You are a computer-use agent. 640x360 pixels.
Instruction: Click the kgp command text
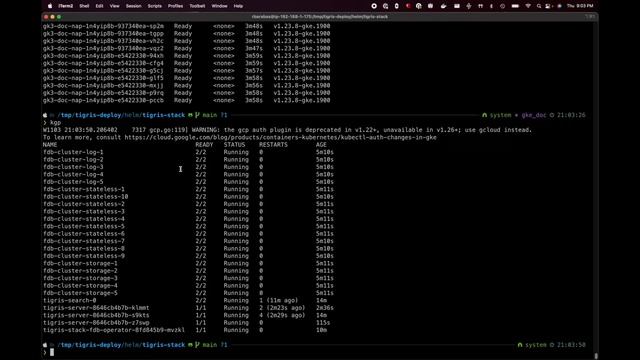pos(55,122)
